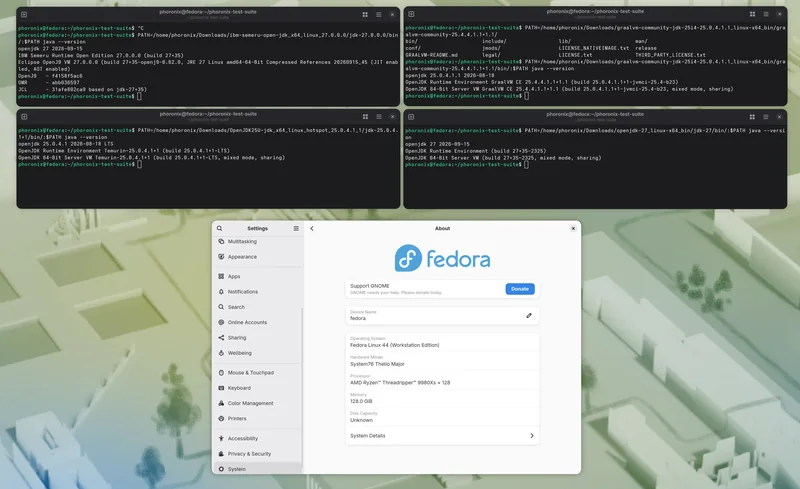The width and height of the screenshot is (800, 489).
Task: Click 'Fedora Linux 44 (Workstation Edition)' text
Action: [394, 345]
